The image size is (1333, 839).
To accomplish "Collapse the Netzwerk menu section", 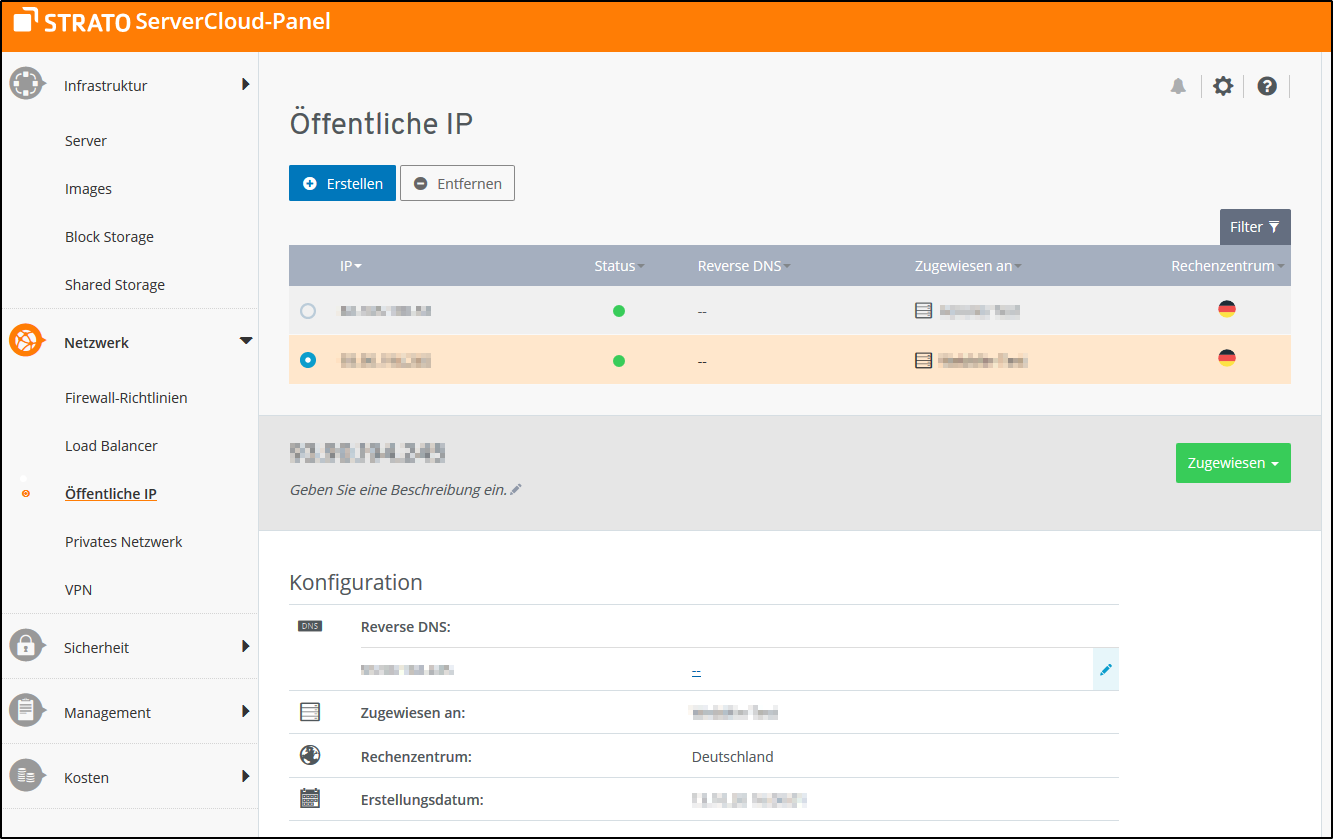I will (246, 341).
